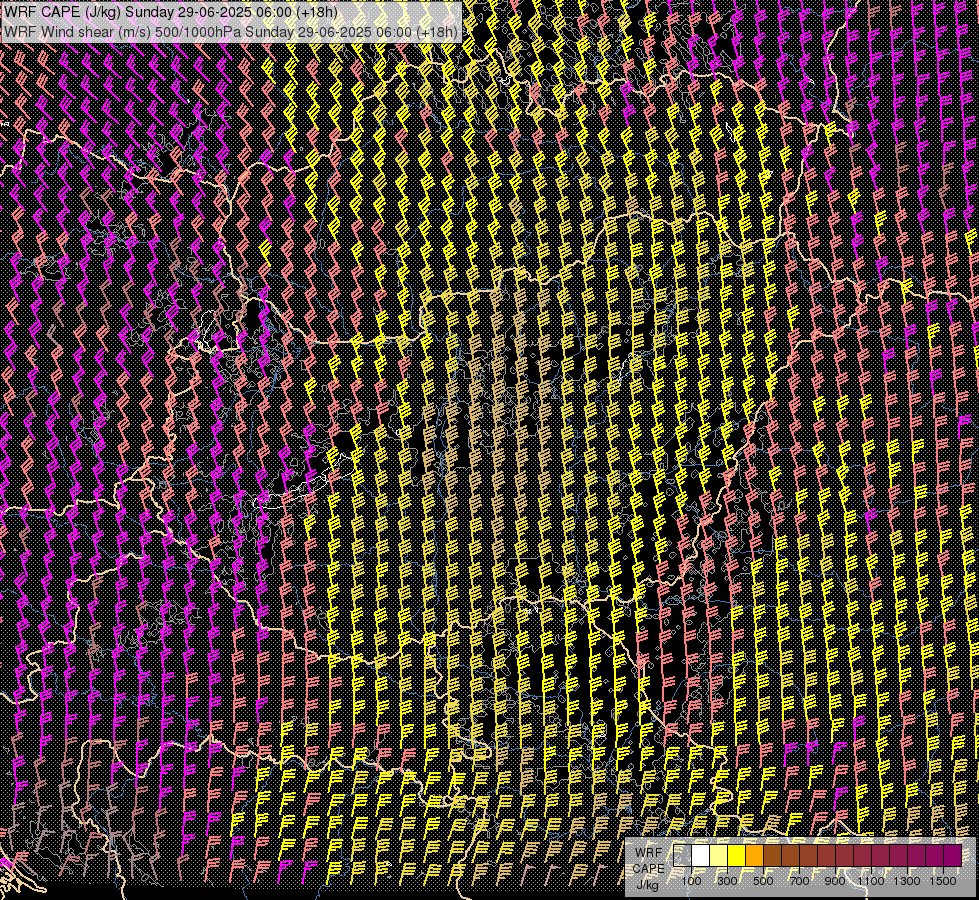Click the 900 label under the legend
Image resolution: width=979 pixels, height=900 pixels.
coord(835,881)
